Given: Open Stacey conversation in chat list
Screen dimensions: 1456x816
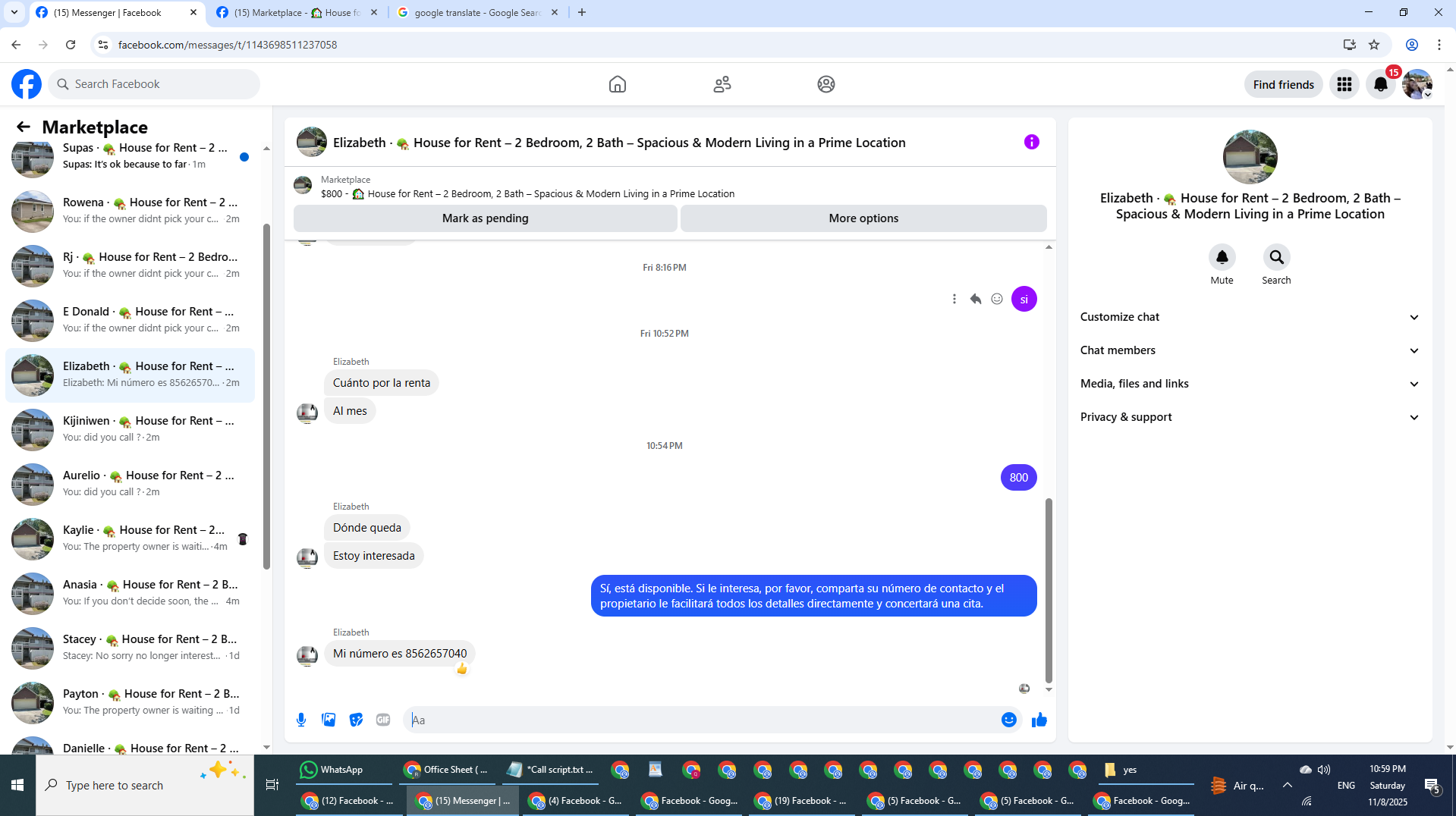Looking at the screenshot, I should [131, 648].
